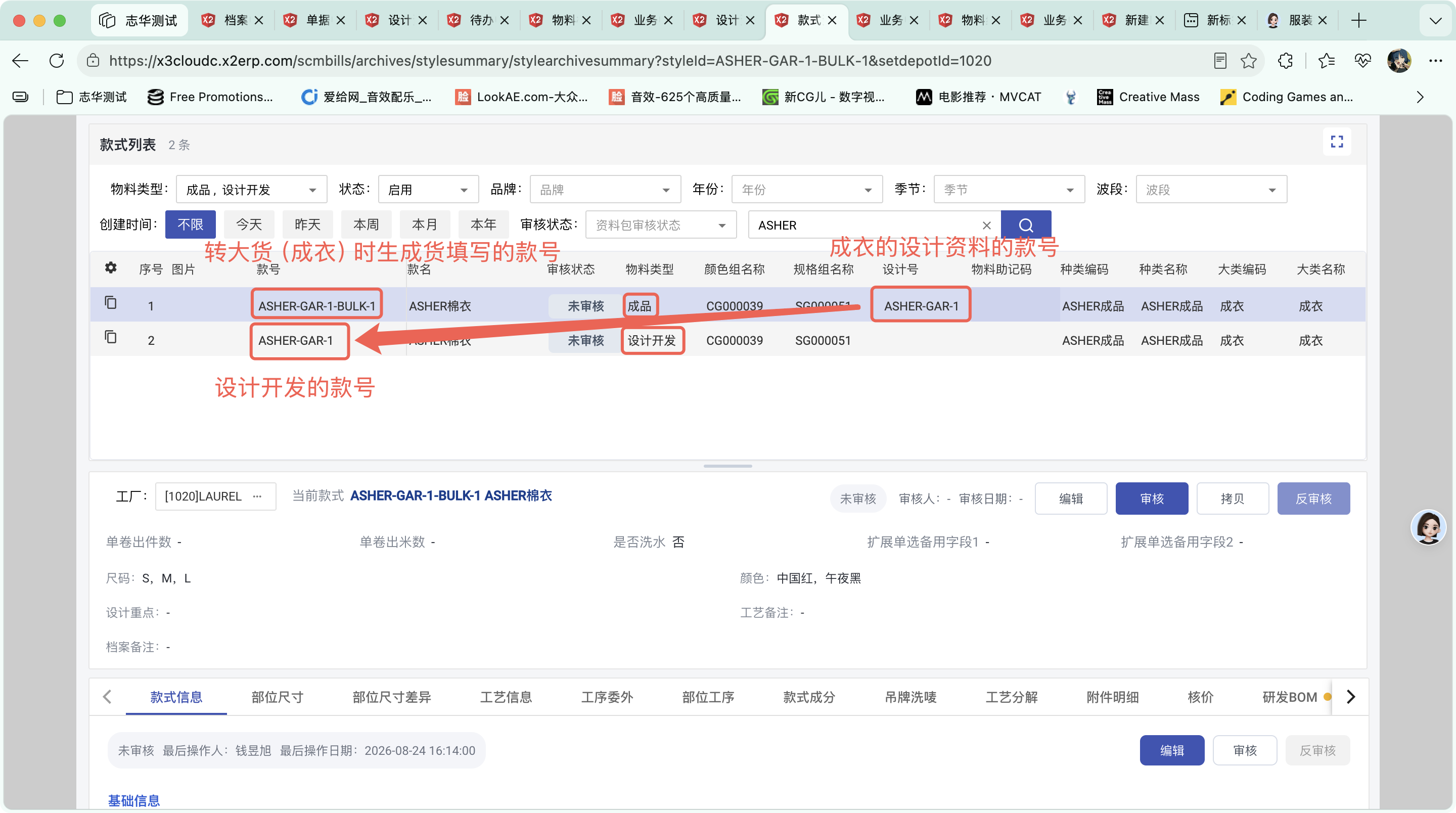1456x813 pixels.
Task: Open the 资料包审核状态 dropdown
Action: coord(661,225)
